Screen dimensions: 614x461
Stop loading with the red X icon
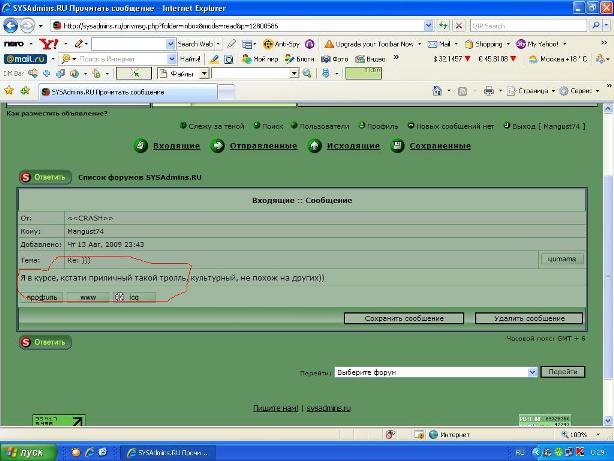[x=459, y=26]
